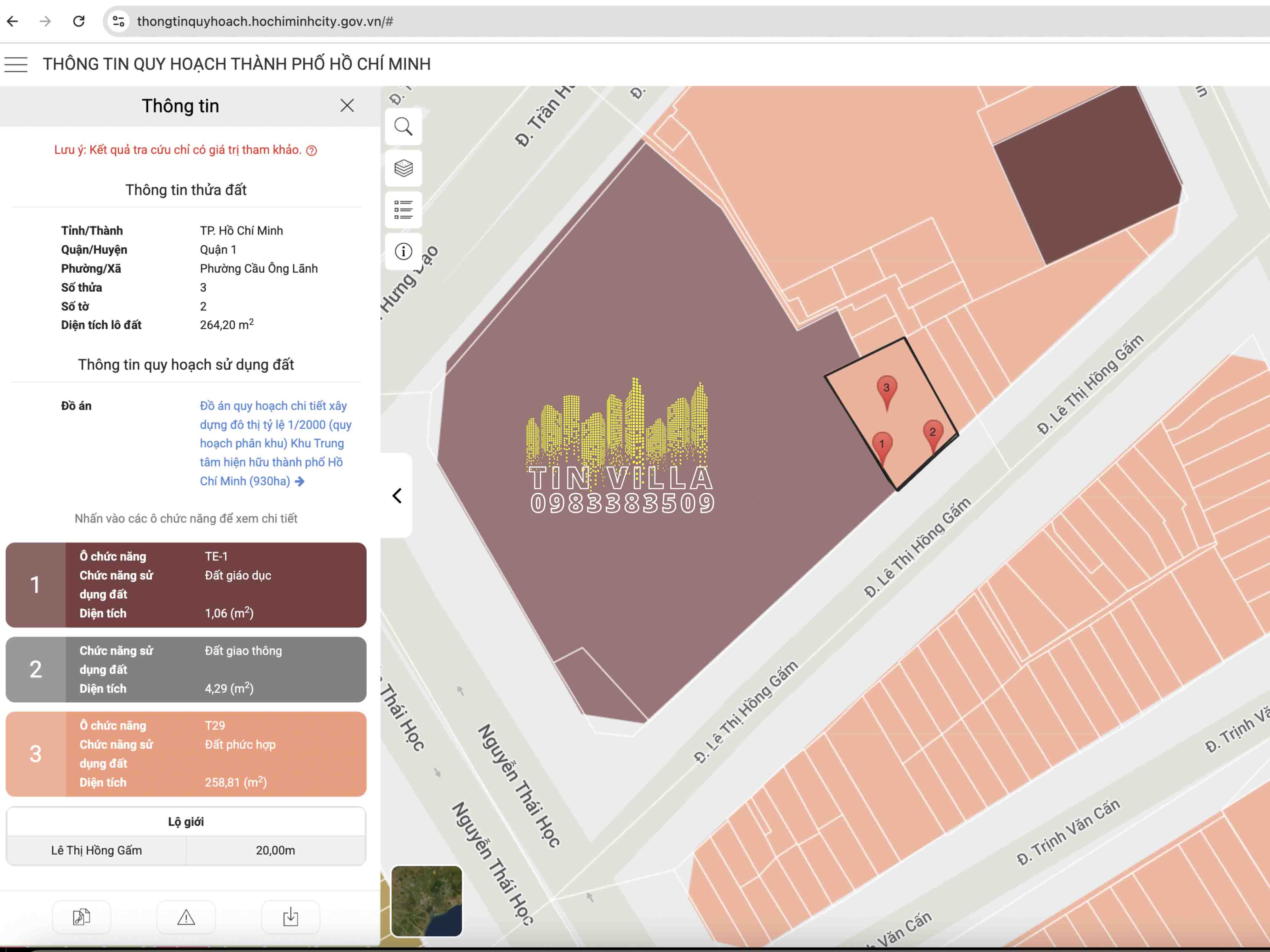
Task: Open the Đồ án quy hoạch link
Action: 273,443
